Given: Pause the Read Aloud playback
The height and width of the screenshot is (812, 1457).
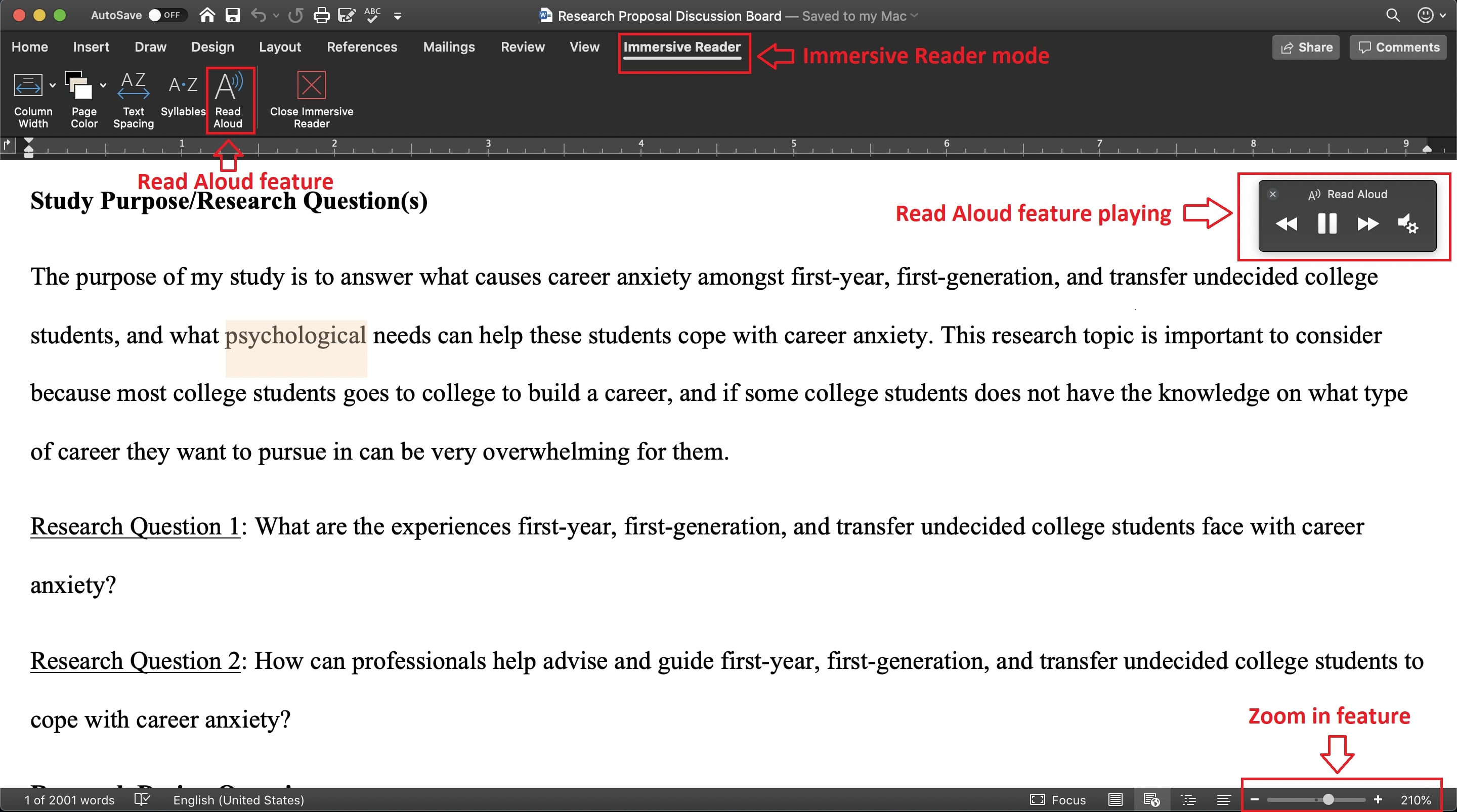Looking at the screenshot, I should (1327, 224).
